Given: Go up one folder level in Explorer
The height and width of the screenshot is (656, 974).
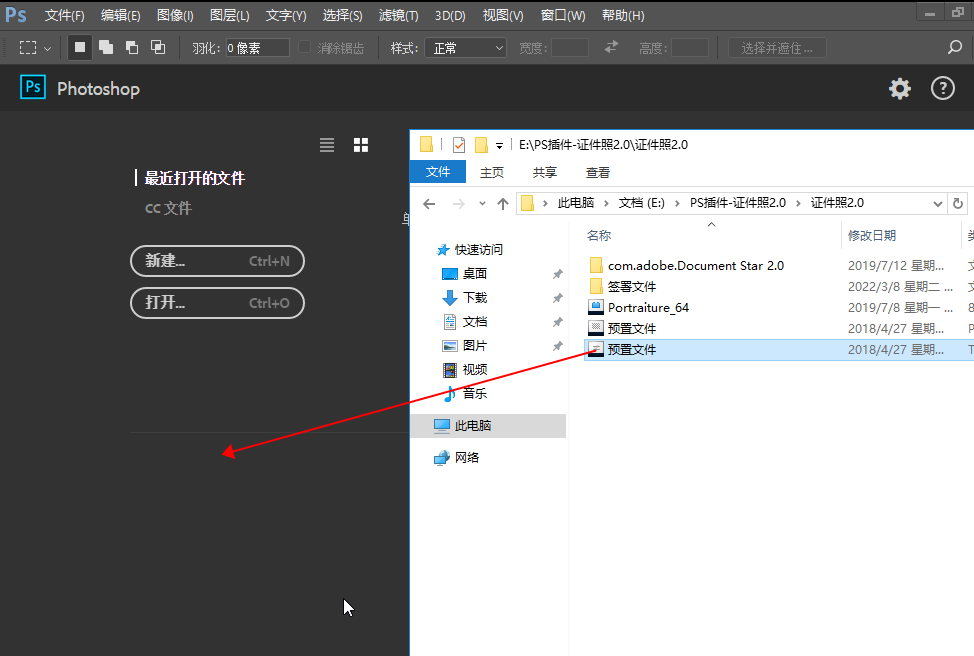Looking at the screenshot, I should (503, 204).
